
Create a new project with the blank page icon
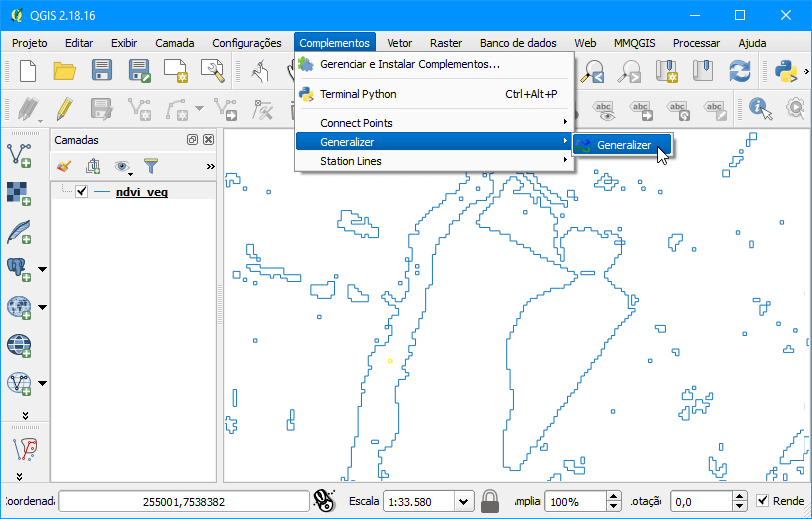click(x=27, y=71)
